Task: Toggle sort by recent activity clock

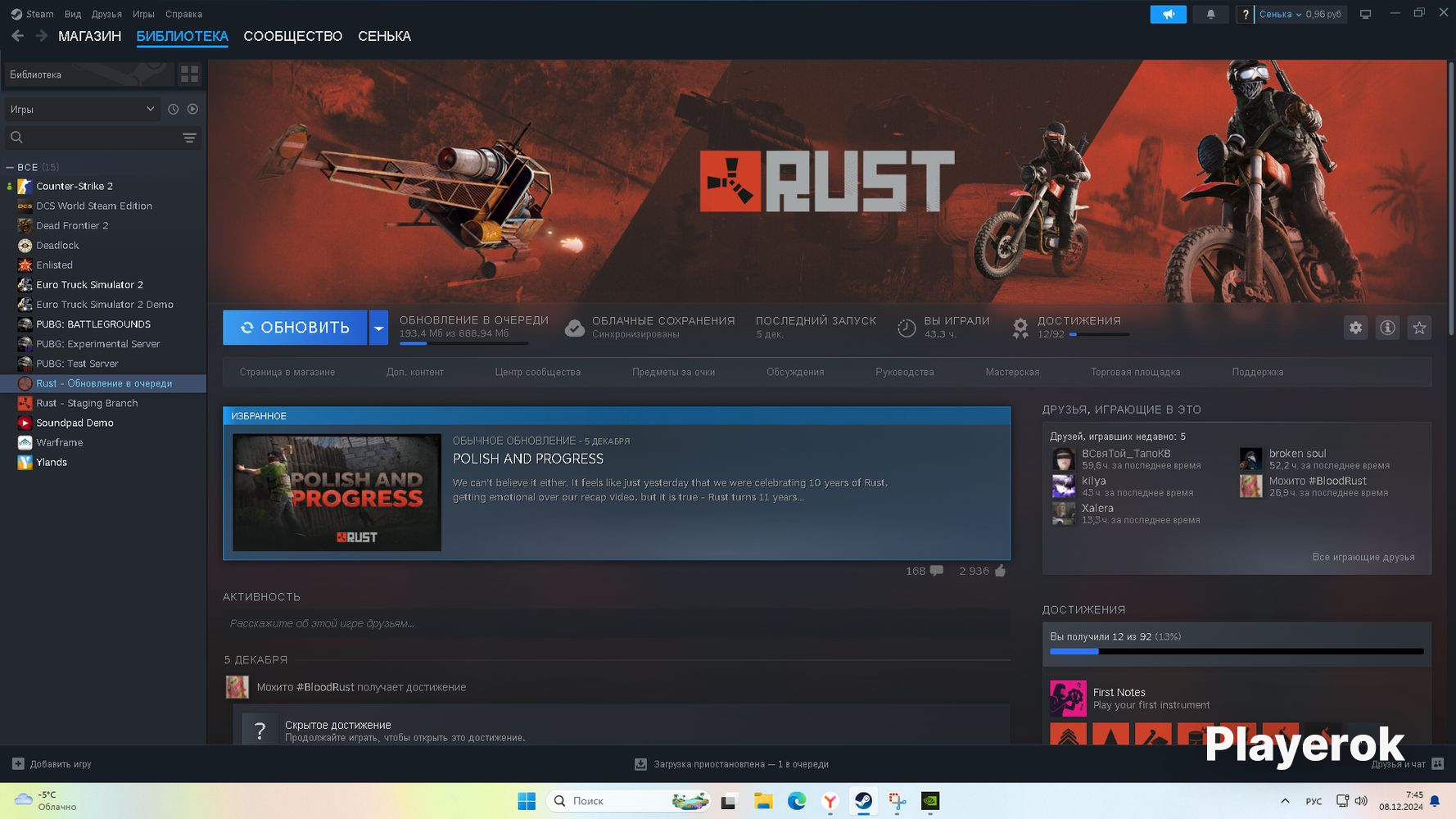Action: 173,109
